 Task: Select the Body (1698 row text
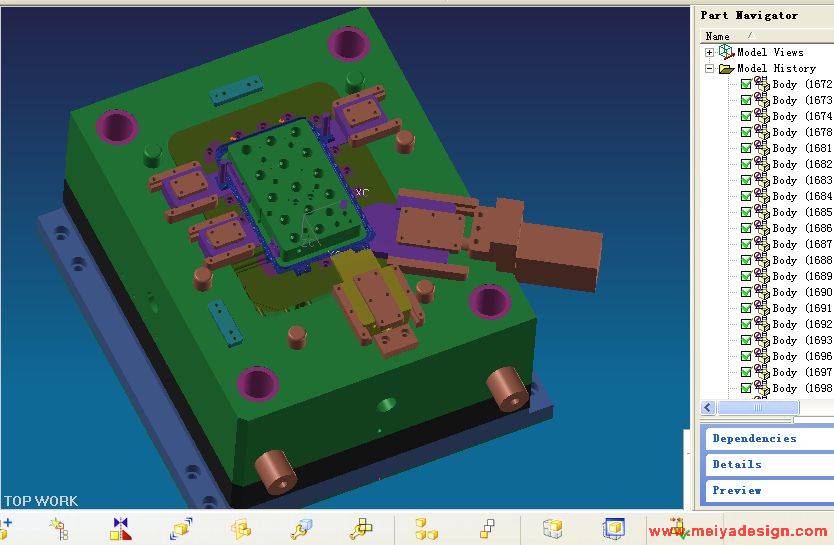802,388
